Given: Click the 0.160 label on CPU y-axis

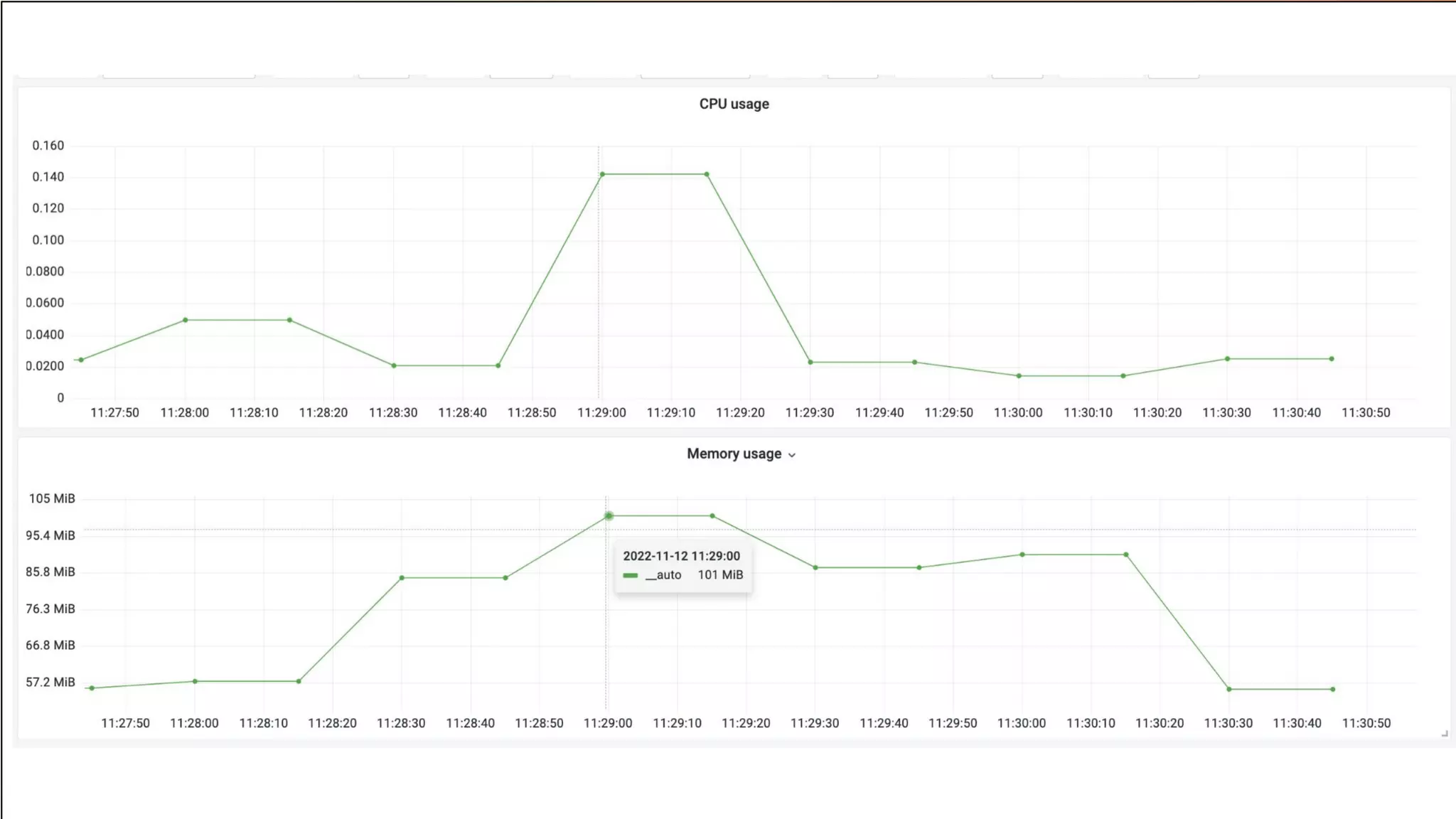Looking at the screenshot, I should pyautogui.click(x=48, y=146).
